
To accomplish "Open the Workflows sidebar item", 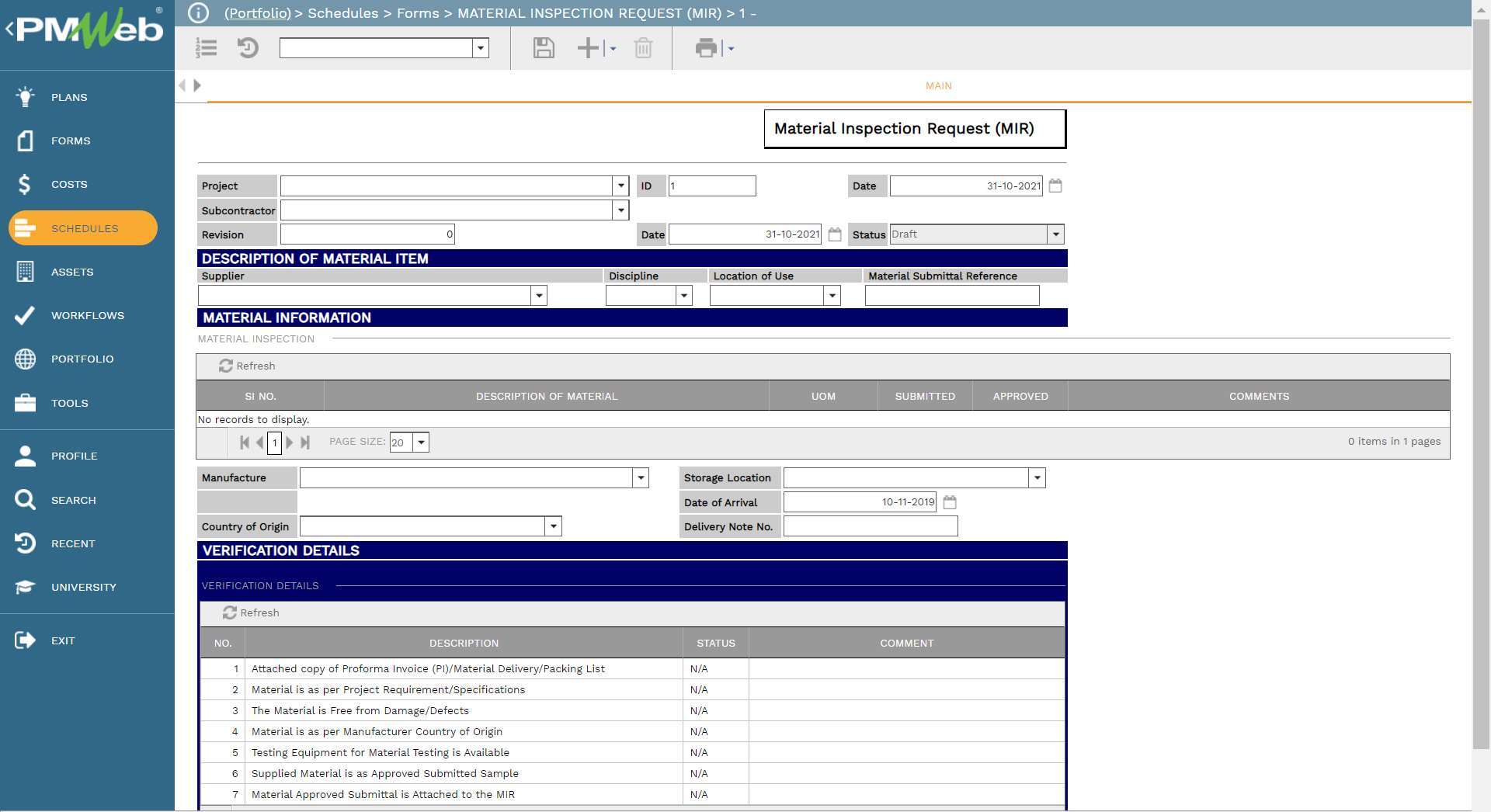I will 87,315.
